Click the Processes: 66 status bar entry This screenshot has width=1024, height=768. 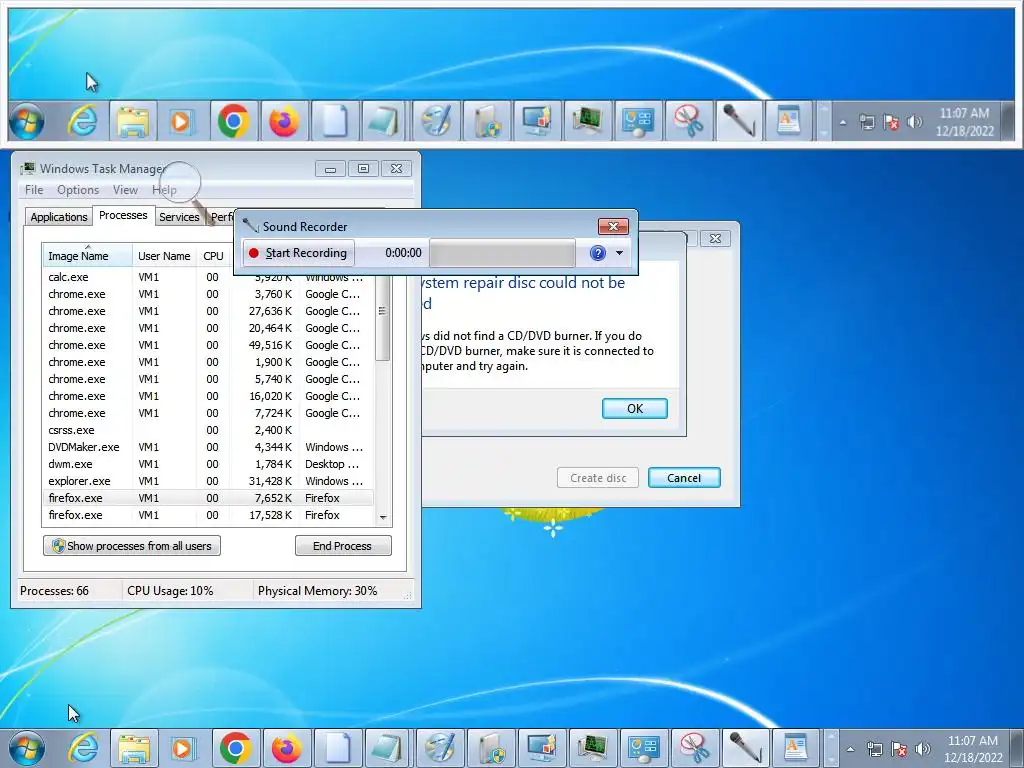(x=54, y=591)
